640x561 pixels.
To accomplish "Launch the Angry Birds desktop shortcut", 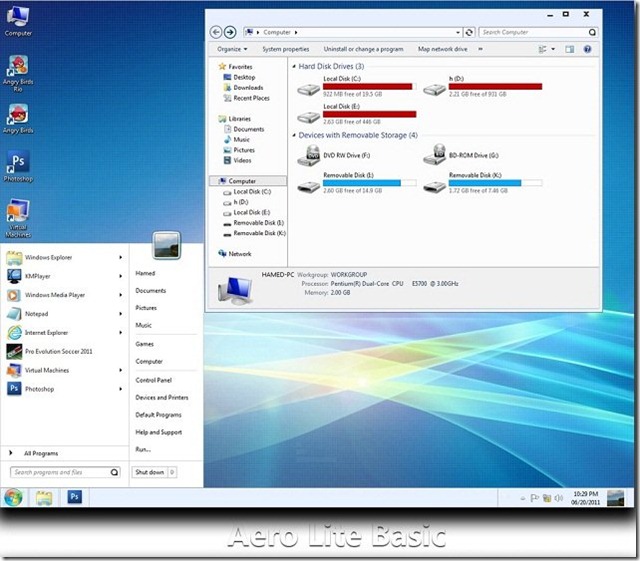I will (x=18, y=118).
